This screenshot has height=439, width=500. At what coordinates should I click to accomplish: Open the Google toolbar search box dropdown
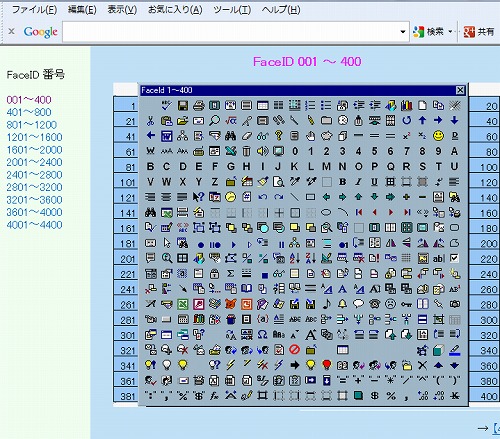pyautogui.click(x=403, y=32)
